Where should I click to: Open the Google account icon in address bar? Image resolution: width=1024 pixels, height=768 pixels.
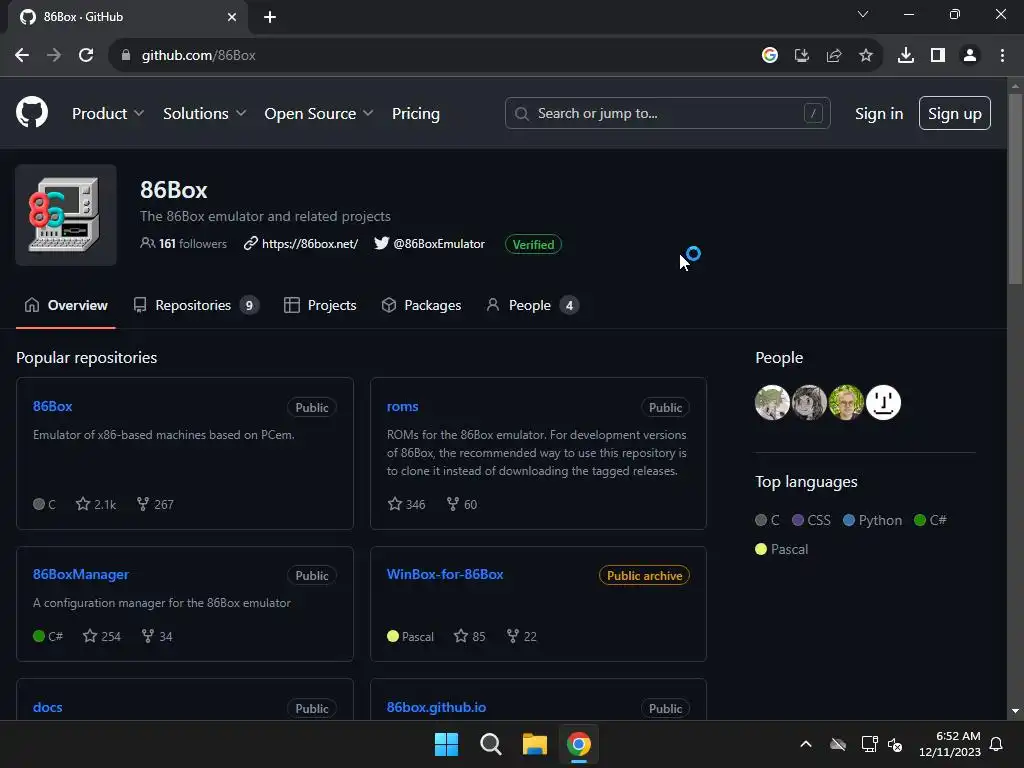point(769,56)
